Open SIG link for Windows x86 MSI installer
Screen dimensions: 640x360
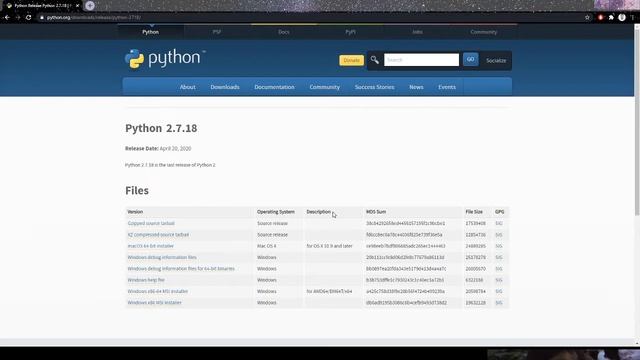click(x=499, y=303)
